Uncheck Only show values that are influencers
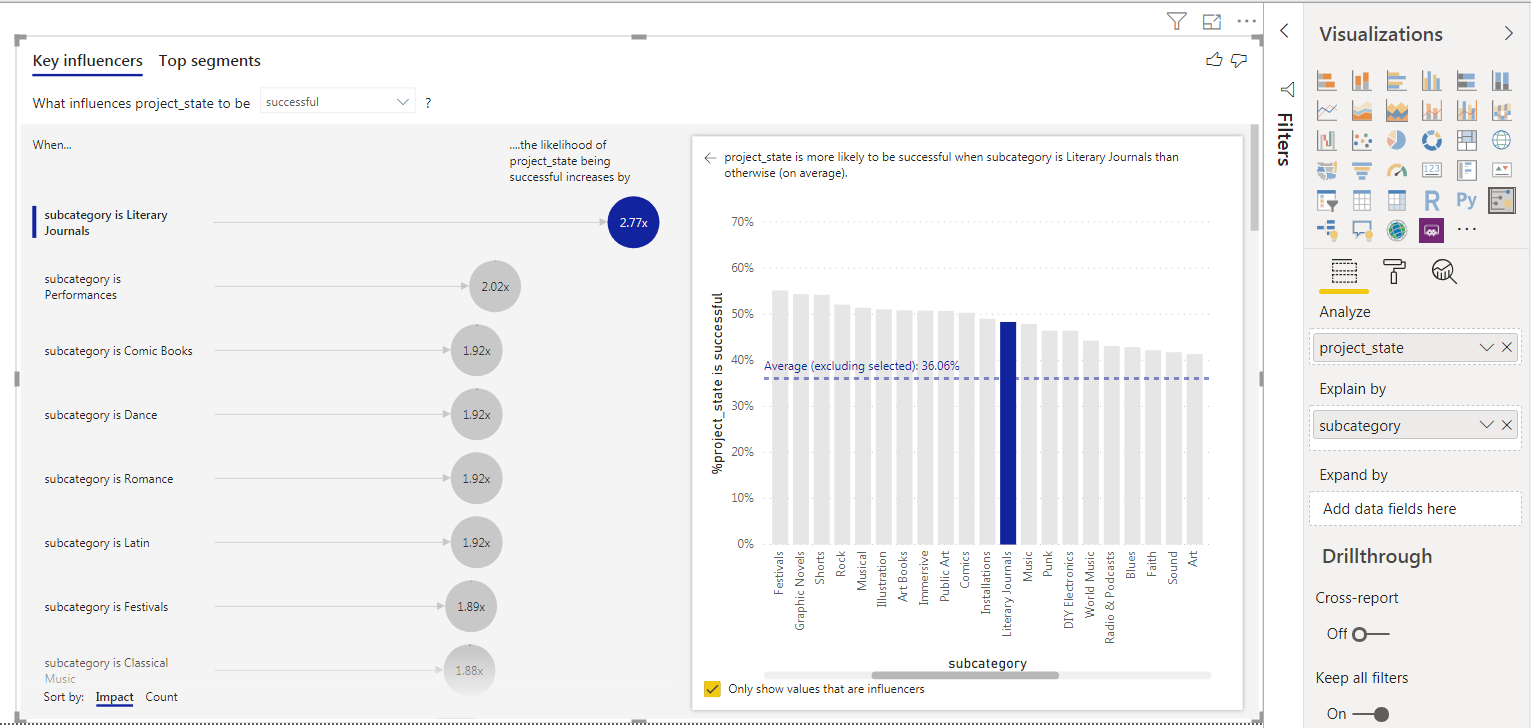Viewport: 1531px width, 728px height. [713, 689]
